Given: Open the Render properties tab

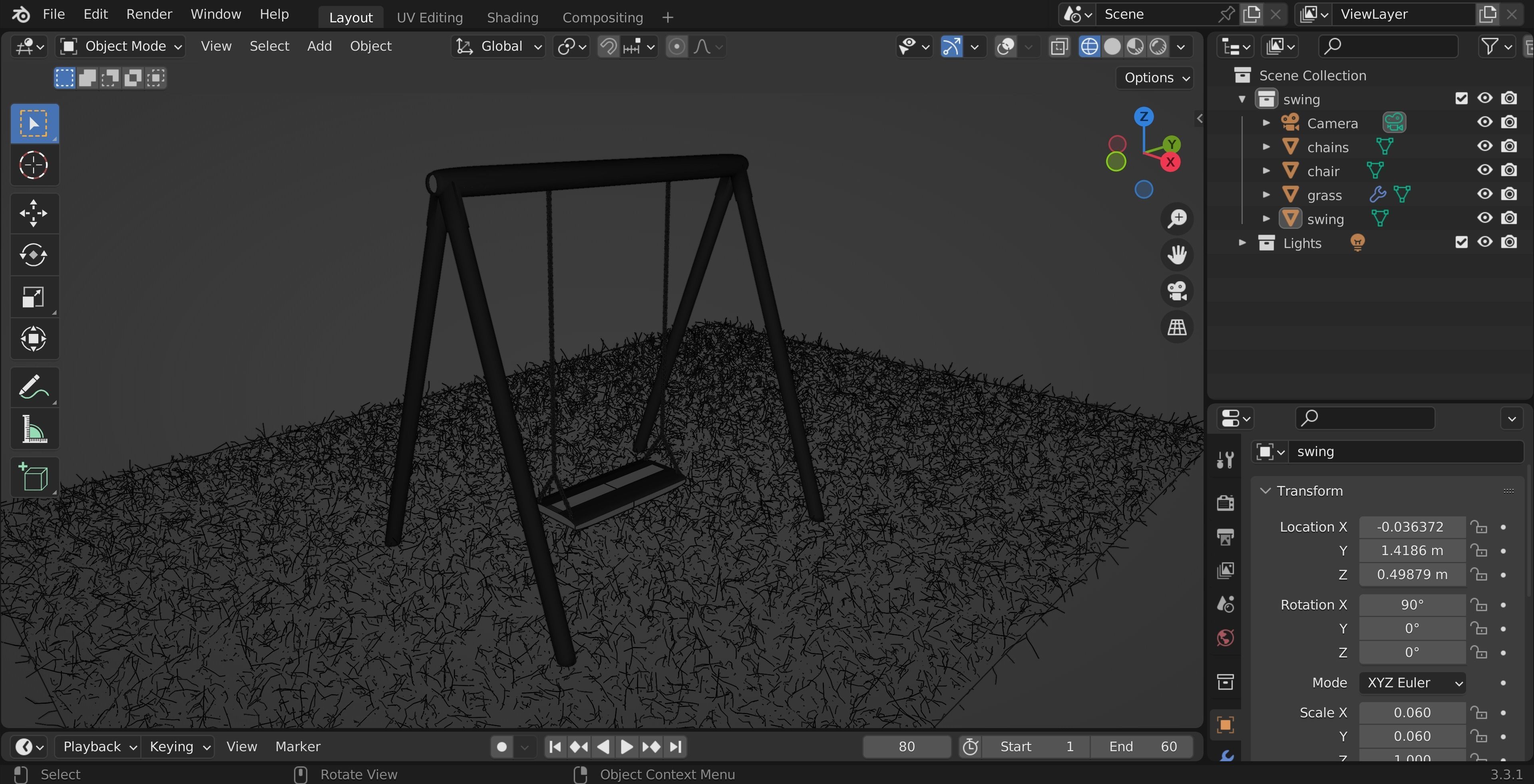Looking at the screenshot, I should (x=1225, y=502).
